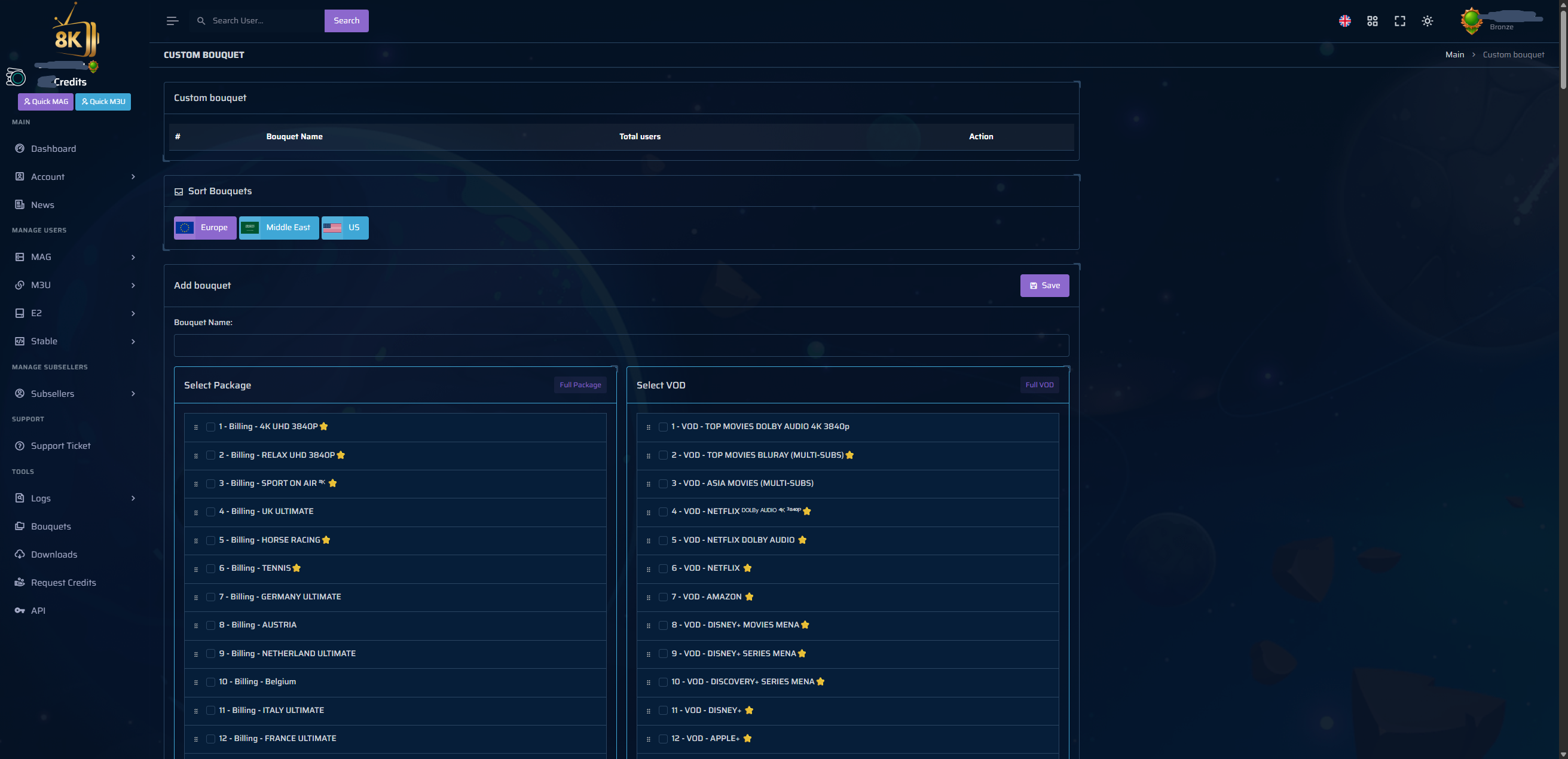1568x759 pixels.
Task: Tick the GERMANY ULTIMATE billing checkbox
Action: [x=210, y=597]
